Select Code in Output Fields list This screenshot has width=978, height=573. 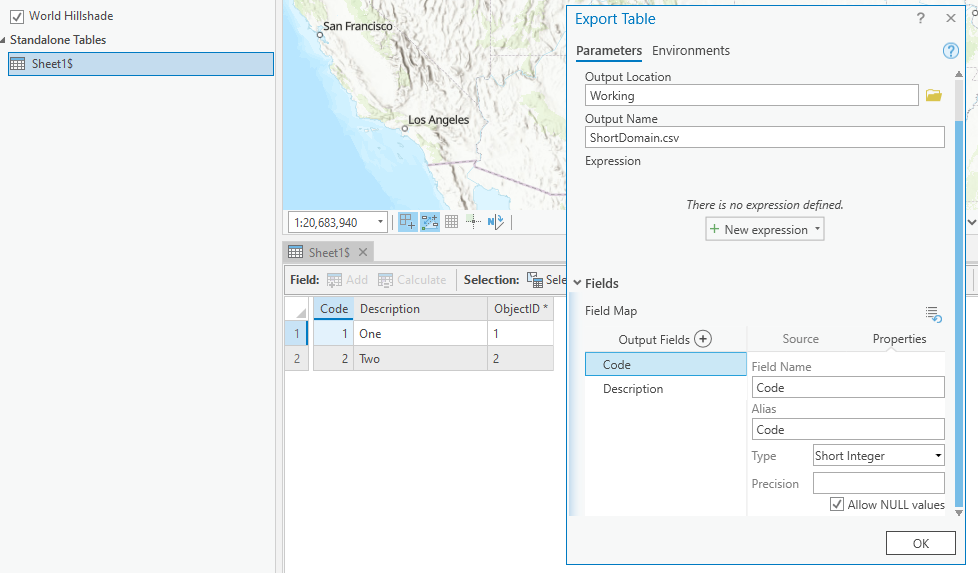tap(666, 364)
